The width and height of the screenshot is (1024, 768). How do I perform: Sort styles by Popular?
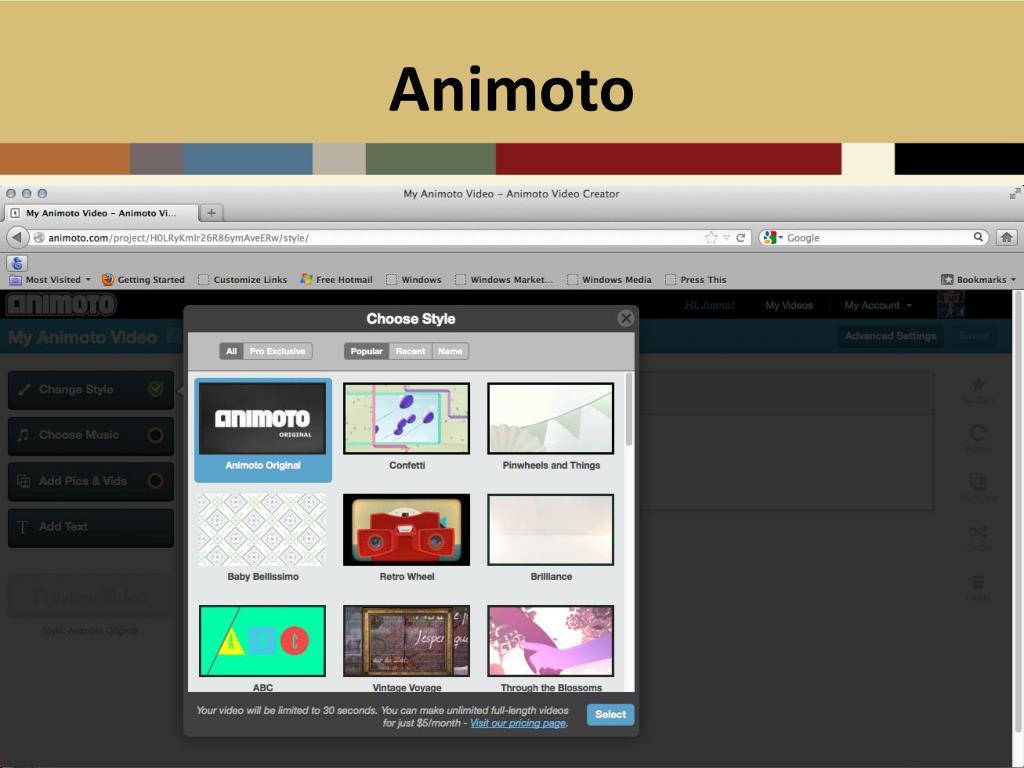click(x=366, y=351)
